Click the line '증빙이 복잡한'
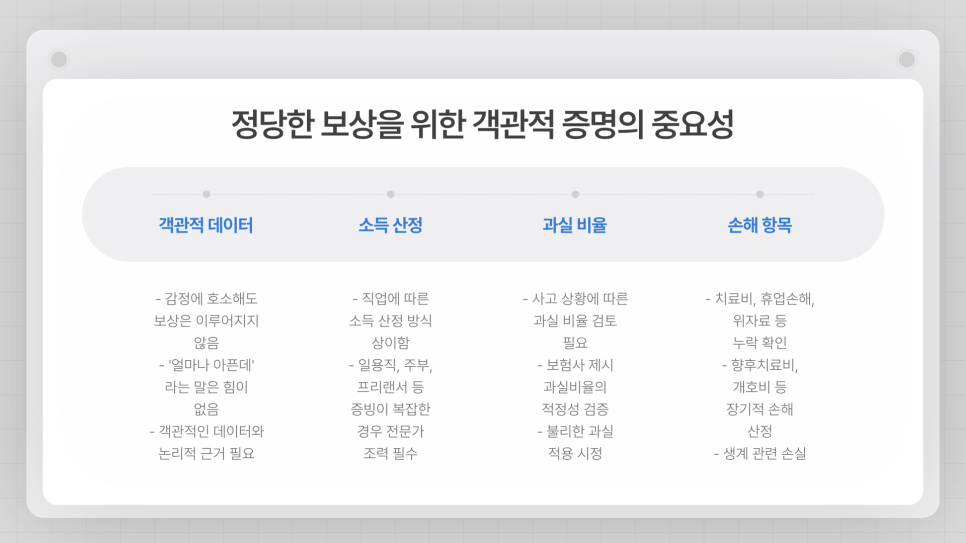Image resolution: width=966 pixels, height=543 pixels. (391, 409)
